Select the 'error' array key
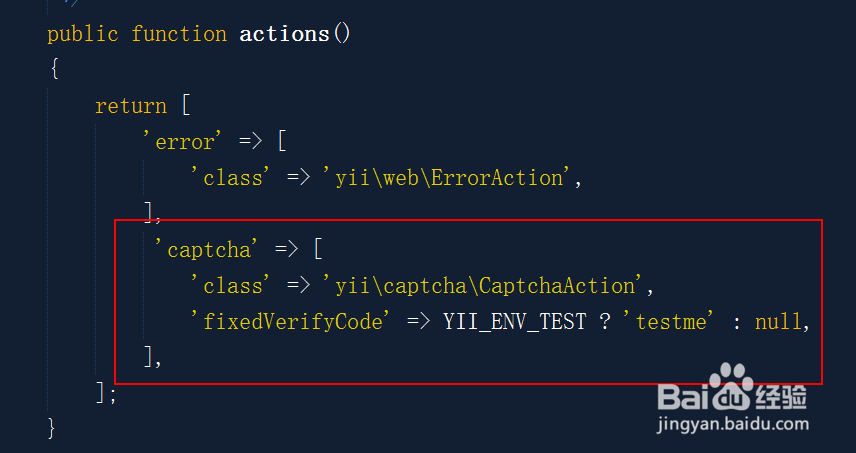Image resolution: width=856 pixels, height=453 pixels. [x=183, y=142]
